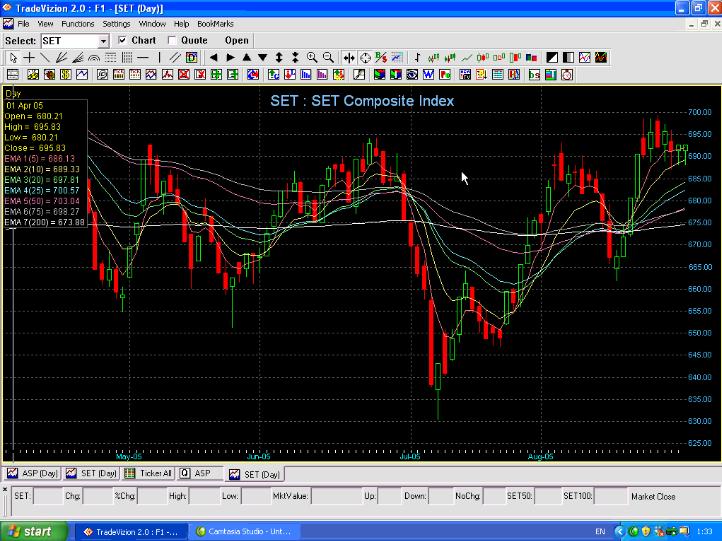Open the Help menu
The width and height of the screenshot is (722, 541).
(181, 23)
